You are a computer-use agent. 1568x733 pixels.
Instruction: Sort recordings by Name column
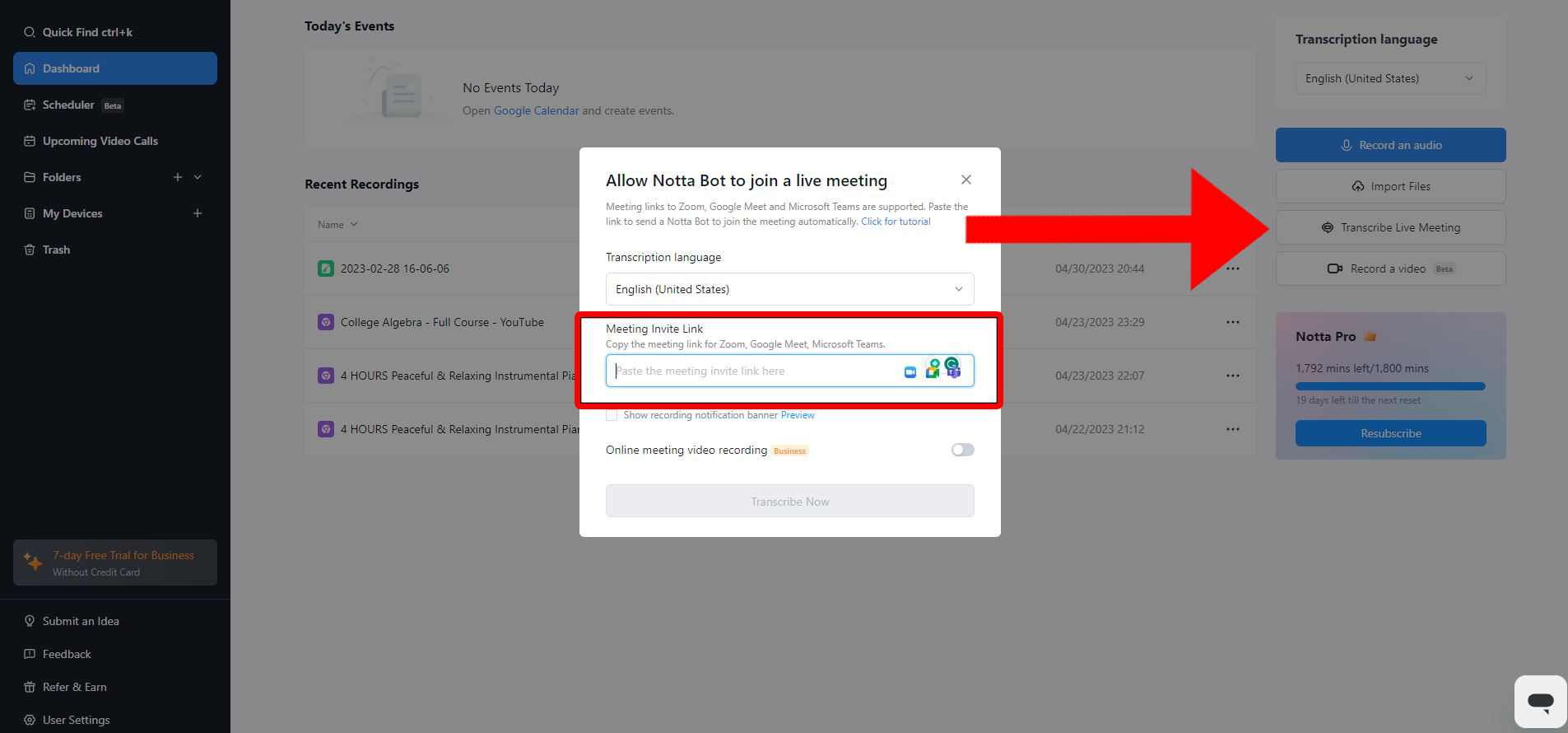pos(337,224)
